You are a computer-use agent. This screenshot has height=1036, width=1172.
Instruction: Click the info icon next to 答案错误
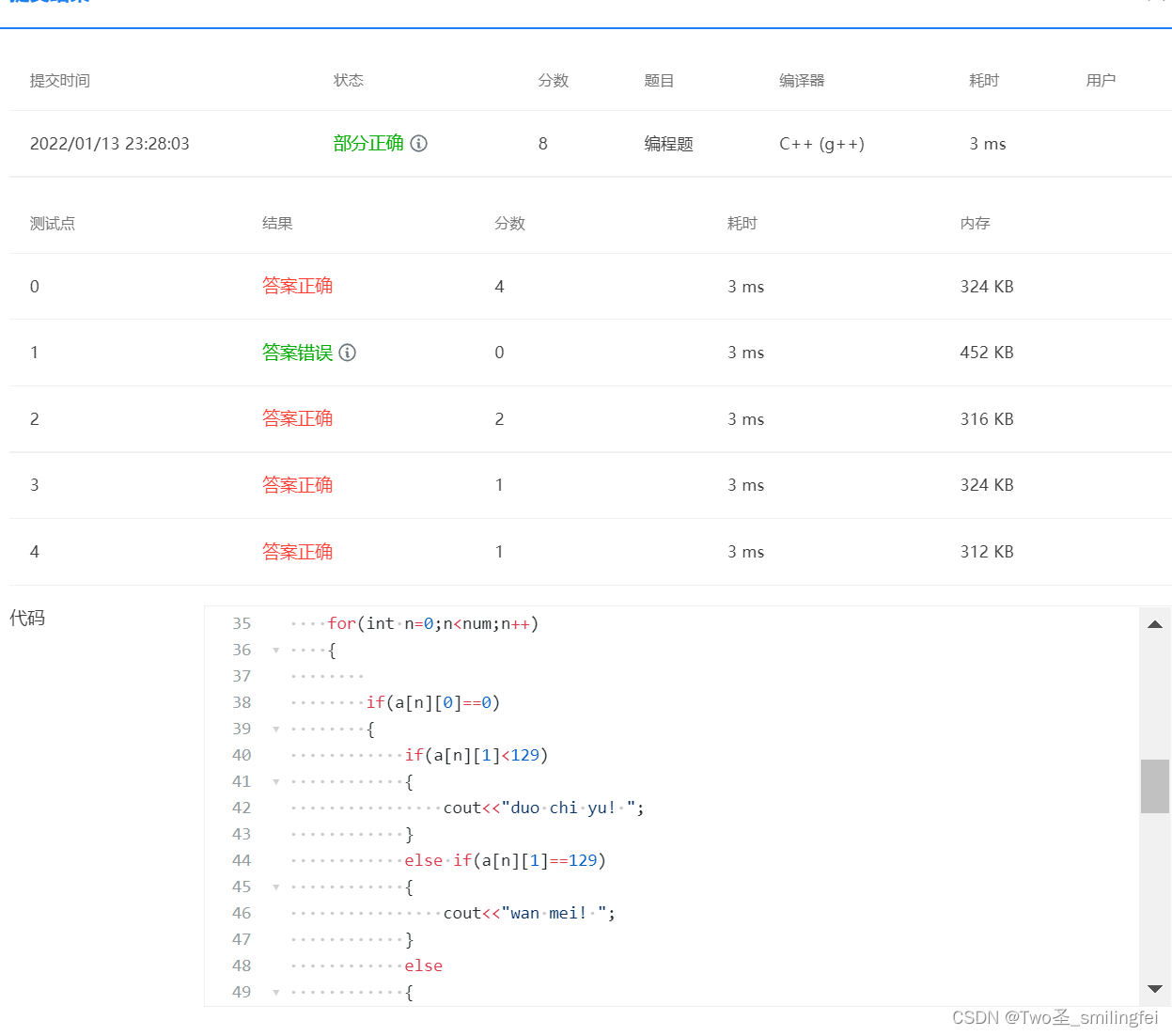348,353
